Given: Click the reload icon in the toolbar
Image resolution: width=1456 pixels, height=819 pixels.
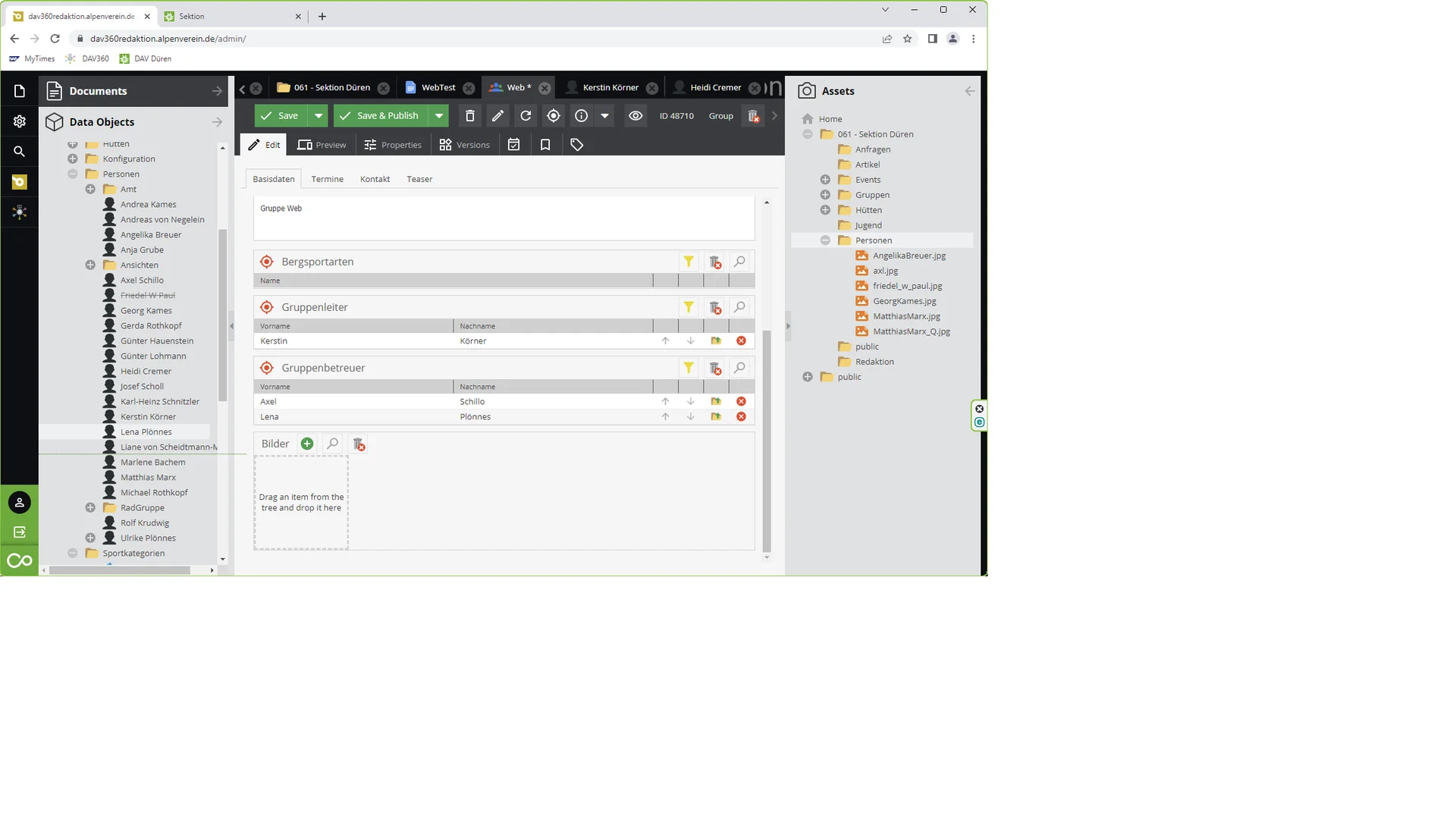Looking at the screenshot, I should 526,116.
